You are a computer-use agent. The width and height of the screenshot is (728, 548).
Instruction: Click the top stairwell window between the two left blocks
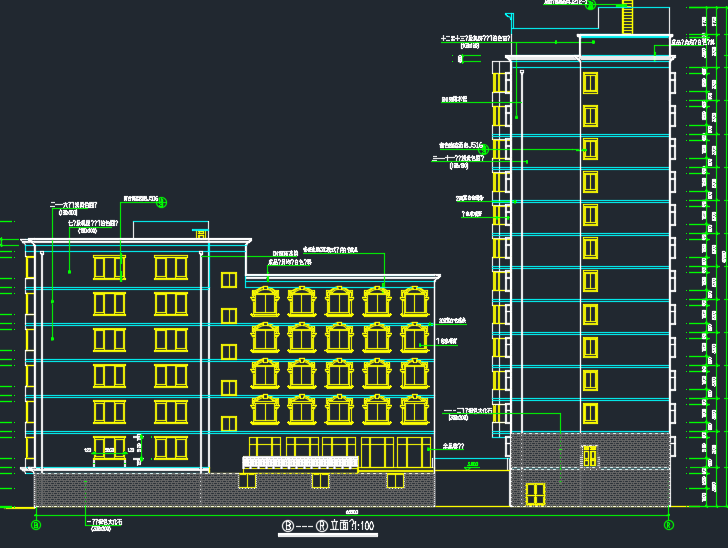click(x=228, y=279)
